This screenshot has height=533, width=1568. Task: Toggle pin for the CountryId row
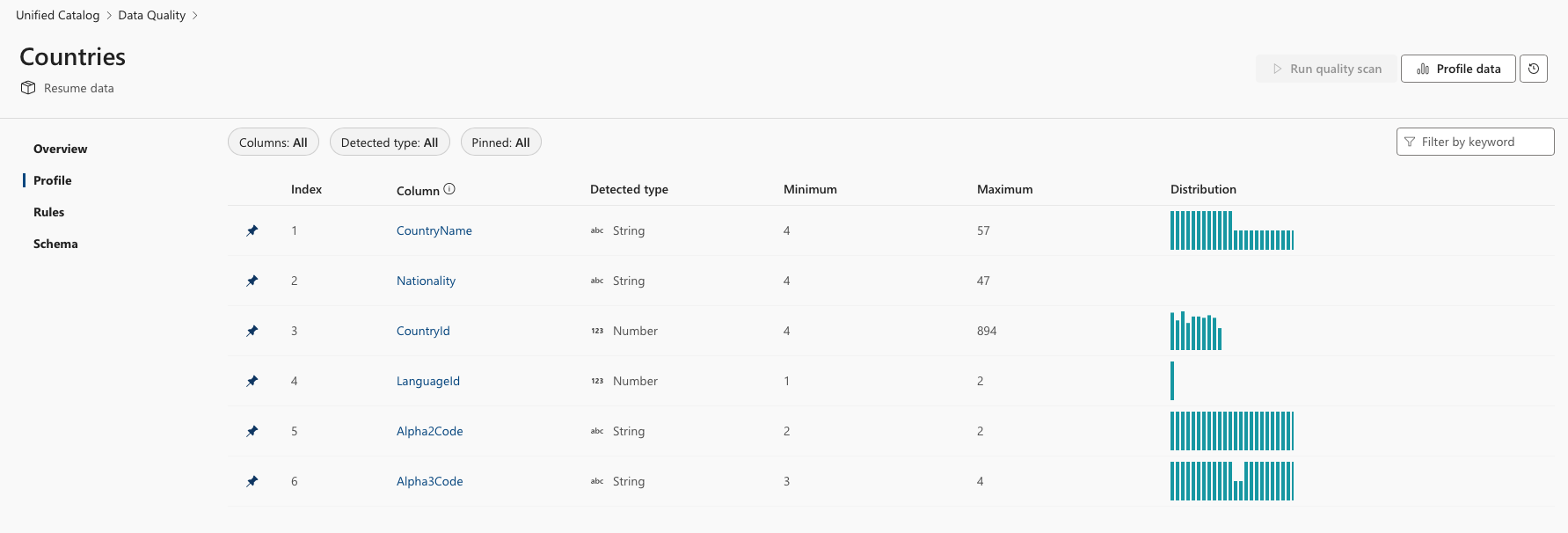pyautogui.click(x=252, y=331)
